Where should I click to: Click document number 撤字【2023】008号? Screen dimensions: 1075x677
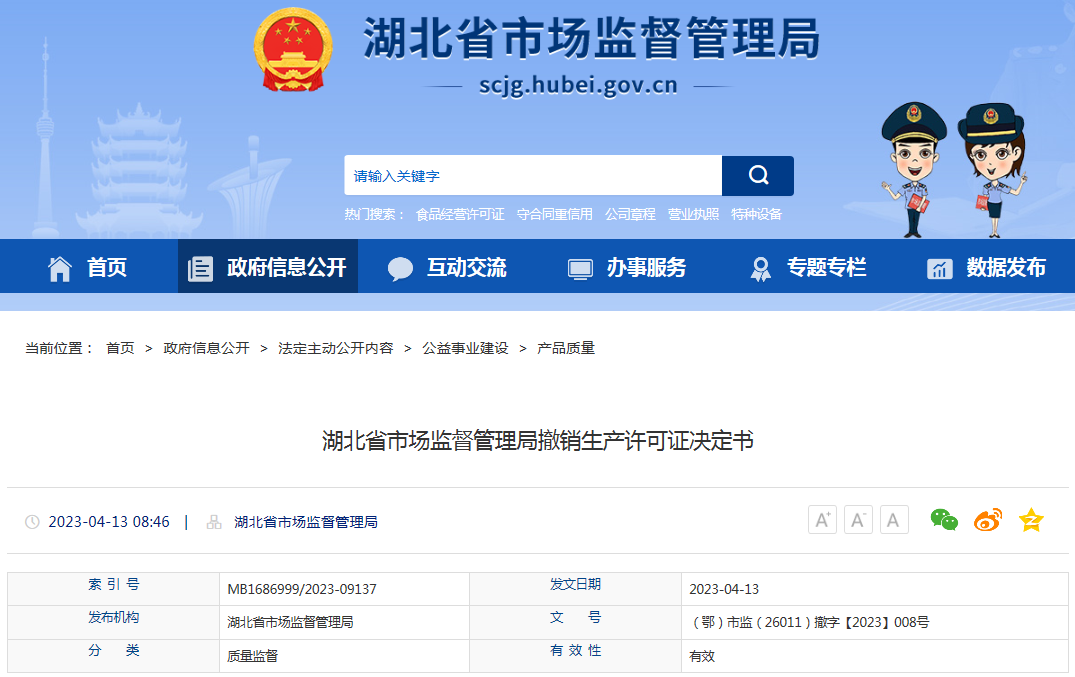point(810,622)
